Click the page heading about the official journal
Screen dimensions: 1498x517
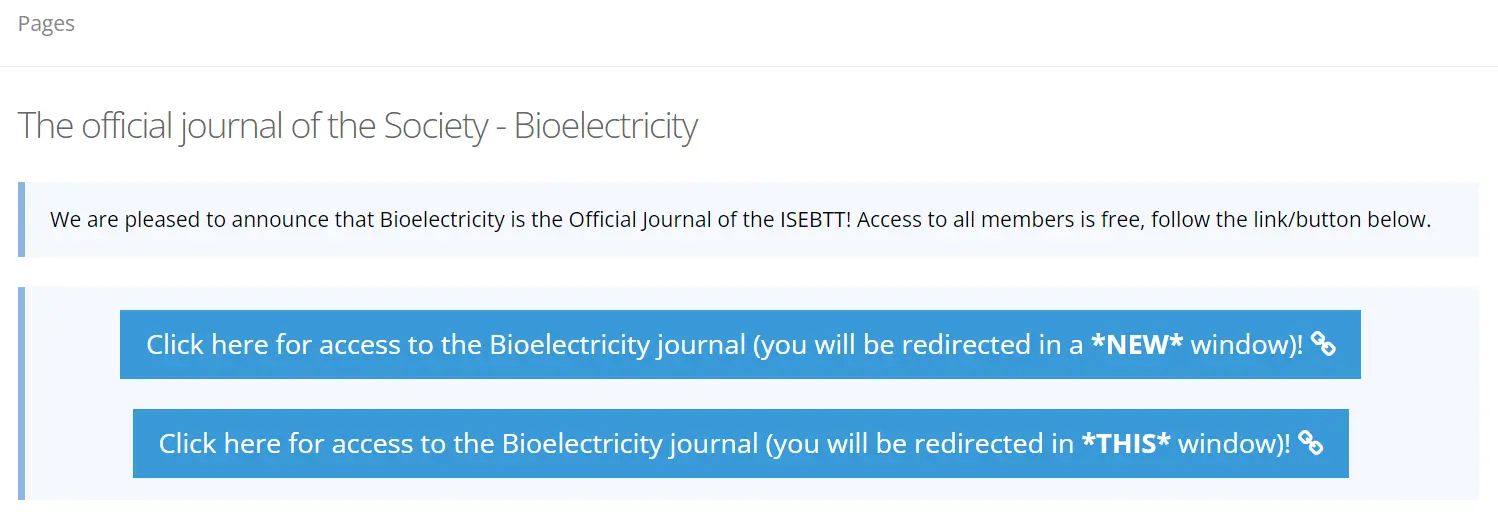click(357, 127)
